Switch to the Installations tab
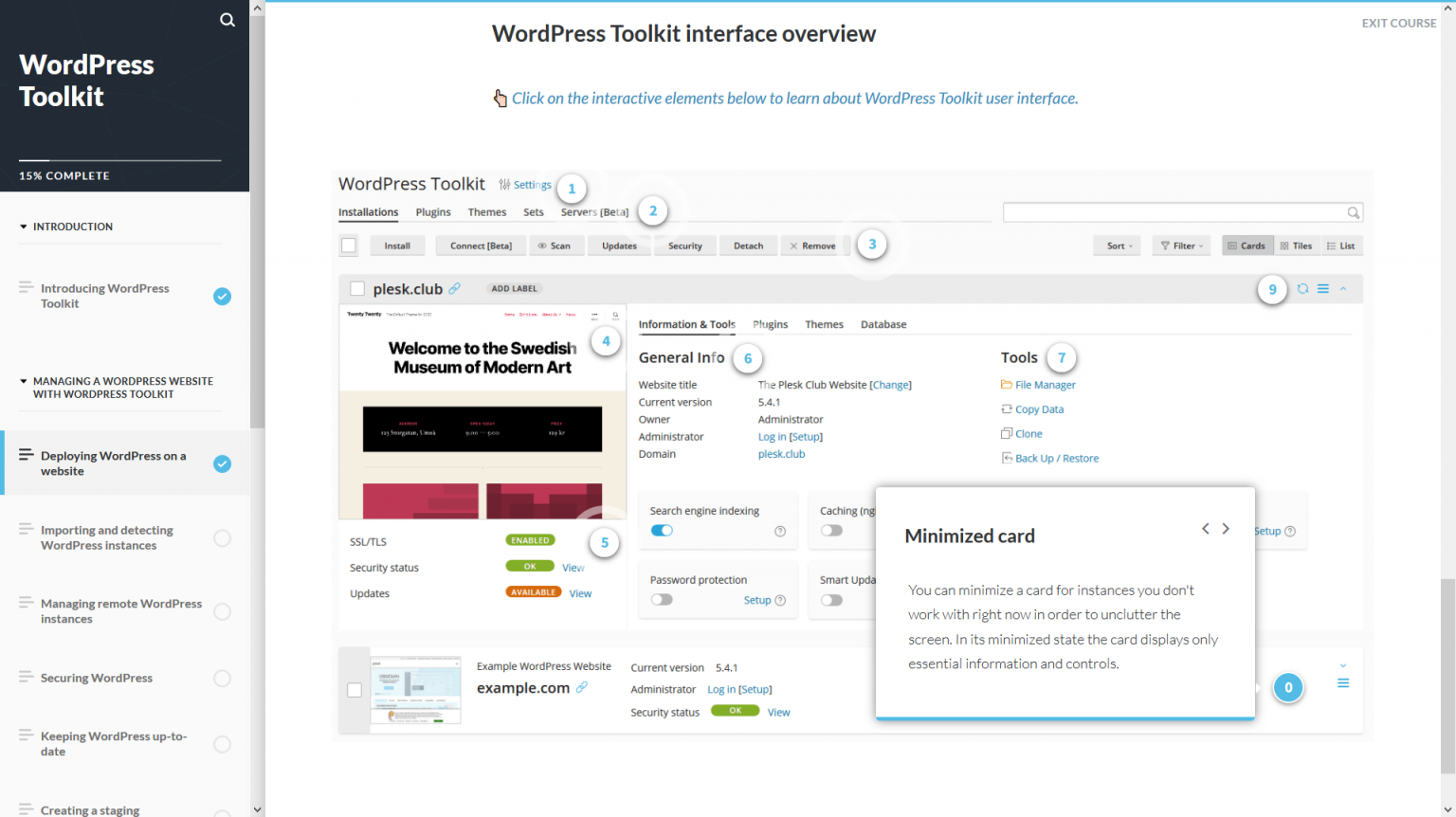 (x=369, y=212)
